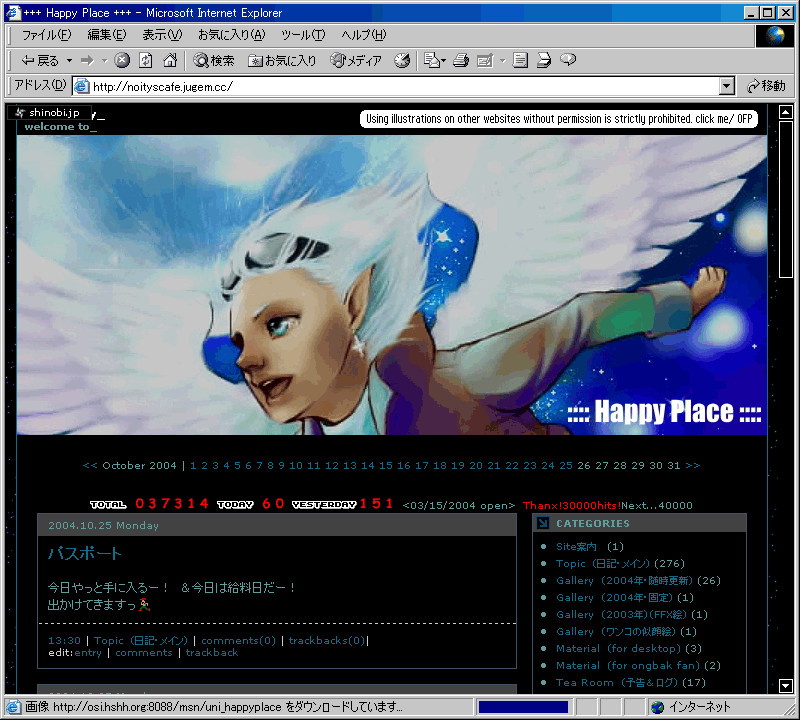The image size is (800, 720).
Task: Open calendar day 15 link
Action: pyautogui.click(x=386, y=465)
